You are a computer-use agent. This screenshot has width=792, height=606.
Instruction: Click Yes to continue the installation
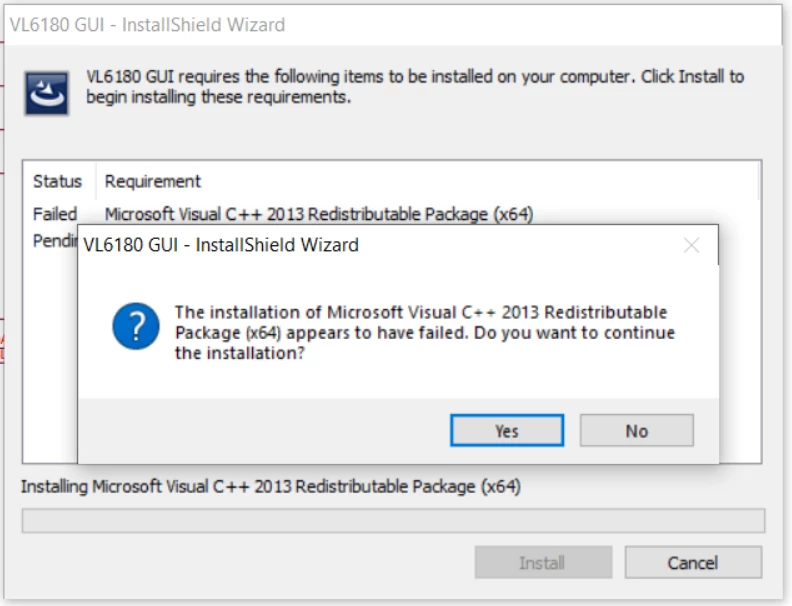click(507, 431)
